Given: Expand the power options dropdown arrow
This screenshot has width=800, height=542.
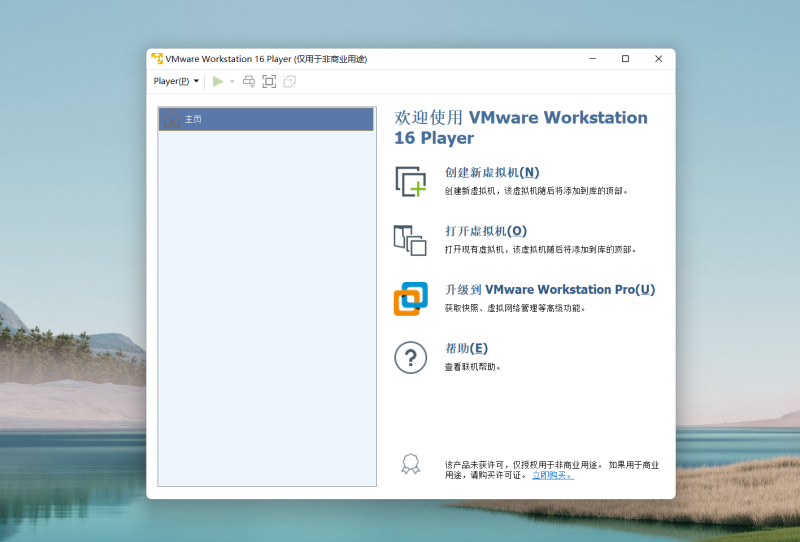Looking at the screenshot, I should (232, 82).
